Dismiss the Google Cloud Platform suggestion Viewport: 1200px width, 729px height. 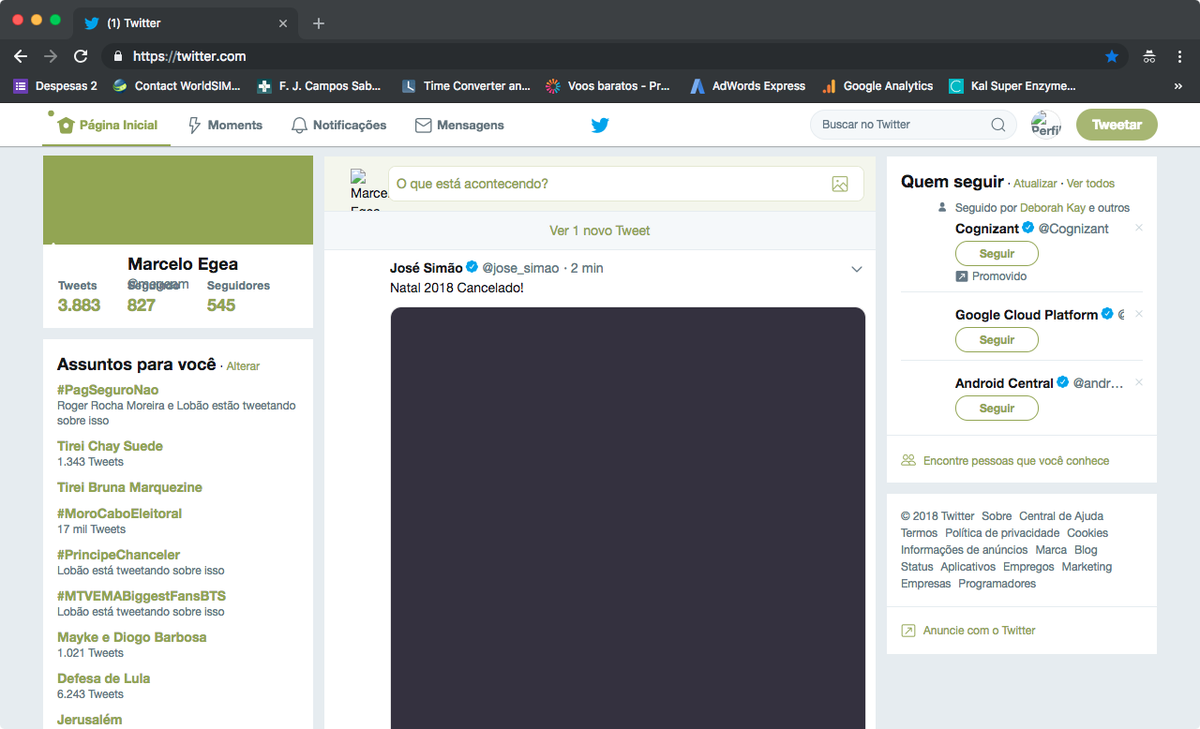[1139, 314]
